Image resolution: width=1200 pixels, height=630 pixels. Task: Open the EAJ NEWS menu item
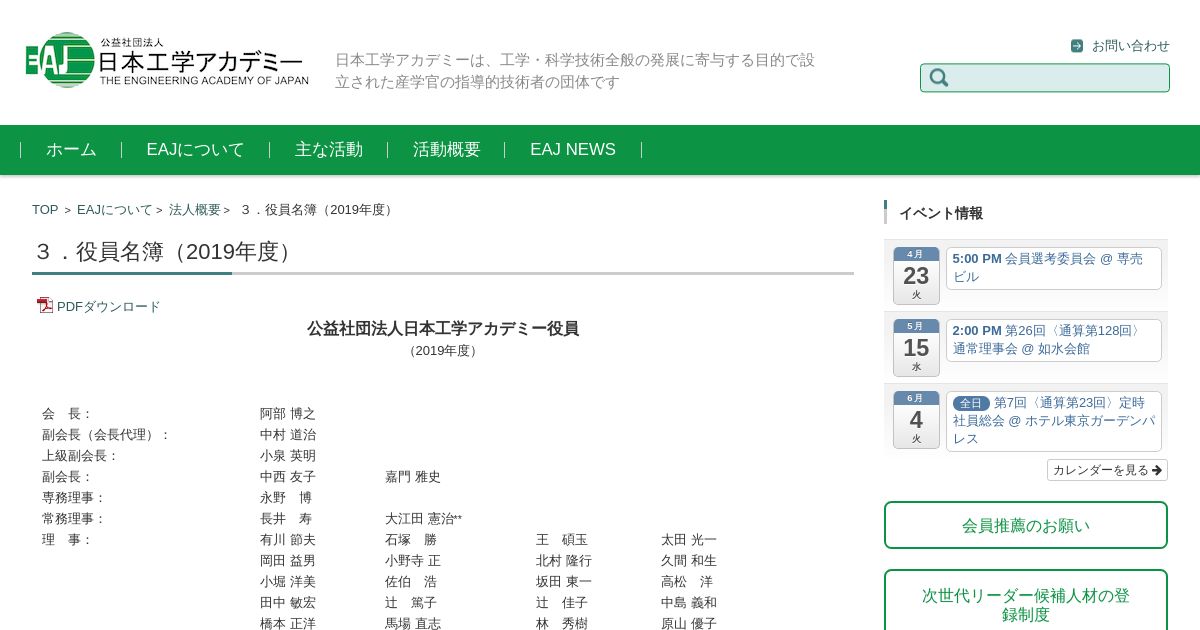point(573,150)
